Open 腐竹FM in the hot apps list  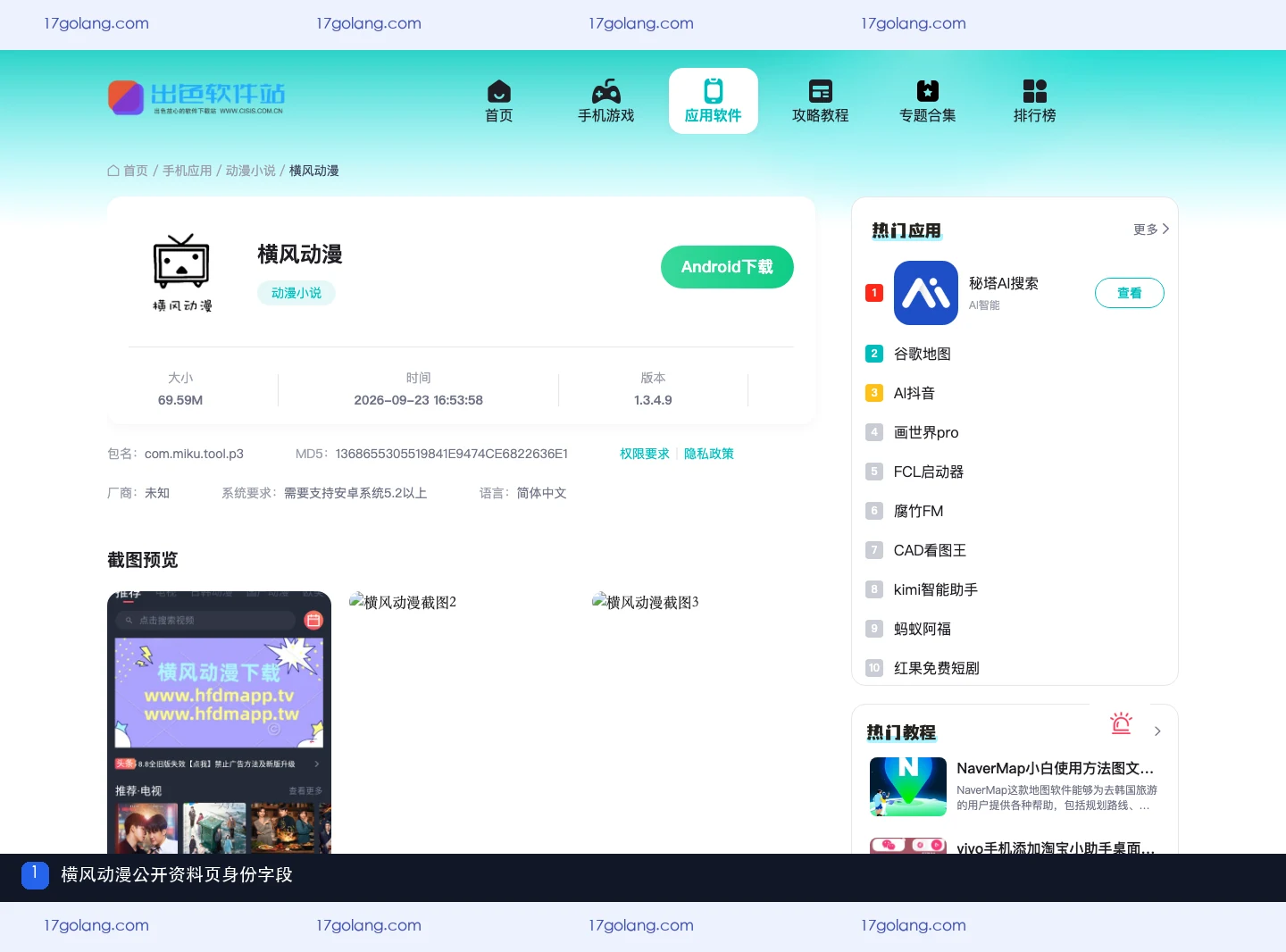point(919,511)
